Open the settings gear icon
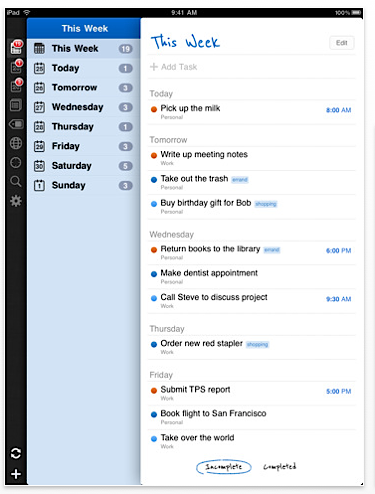The height and width of the screenshot is (494, 375). (x=16, y=201)
